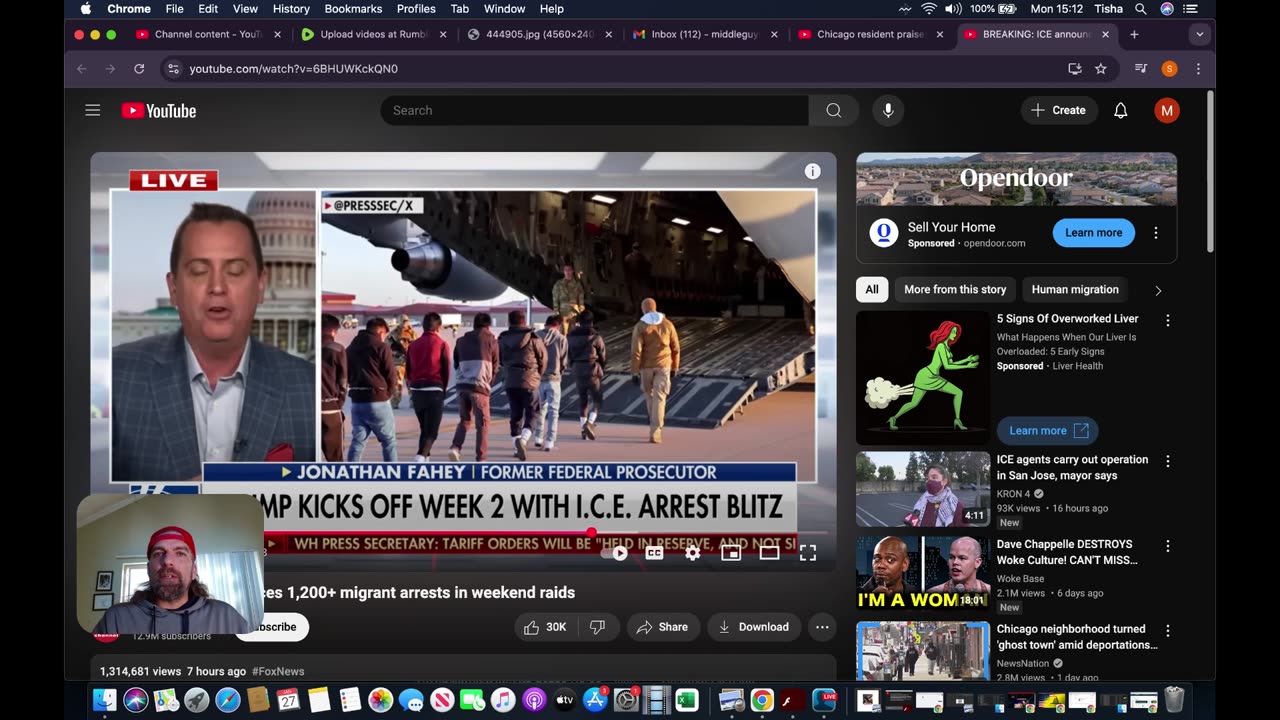Reload the page
This screenshot has height=720, width=1280.
[139, 69]
